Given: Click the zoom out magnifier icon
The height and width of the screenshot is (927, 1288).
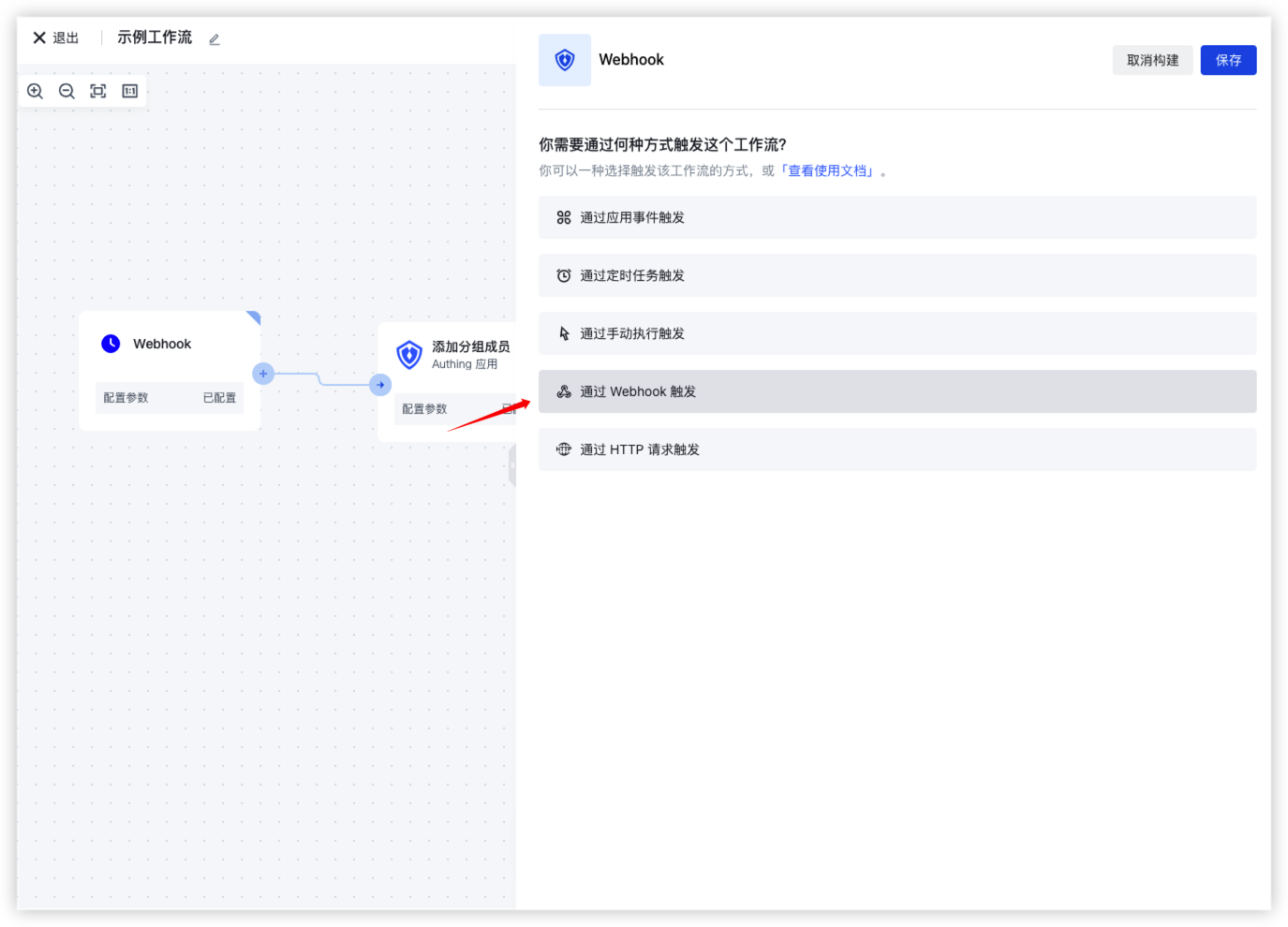Looking at the screenshot, I should click(67, 91).
